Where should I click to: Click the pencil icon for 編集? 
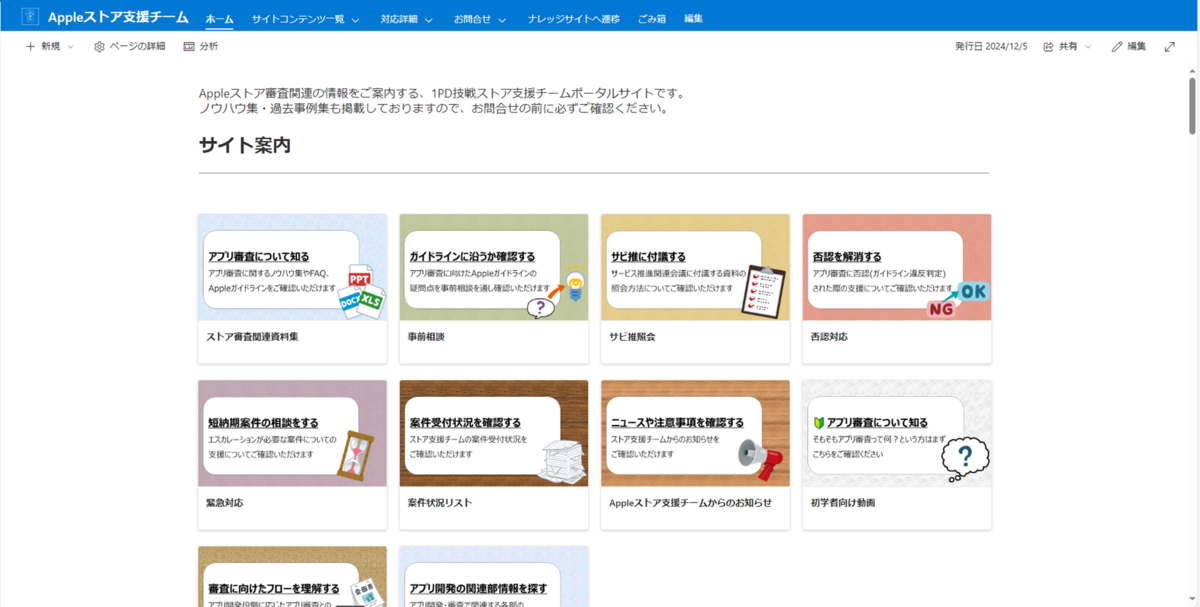tap(1117, 46)
